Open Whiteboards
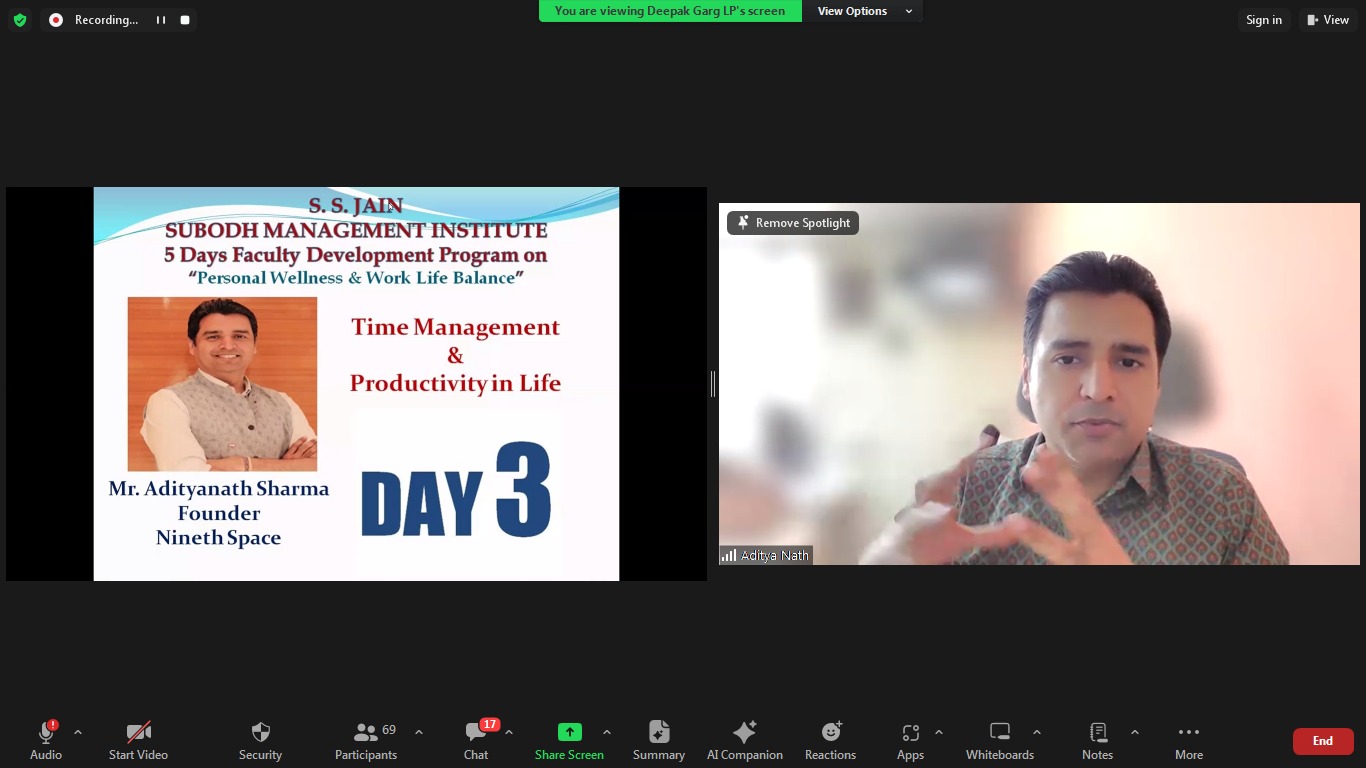The width and height of the screenshot is (1366, 768). click(x=1000, y=741)
